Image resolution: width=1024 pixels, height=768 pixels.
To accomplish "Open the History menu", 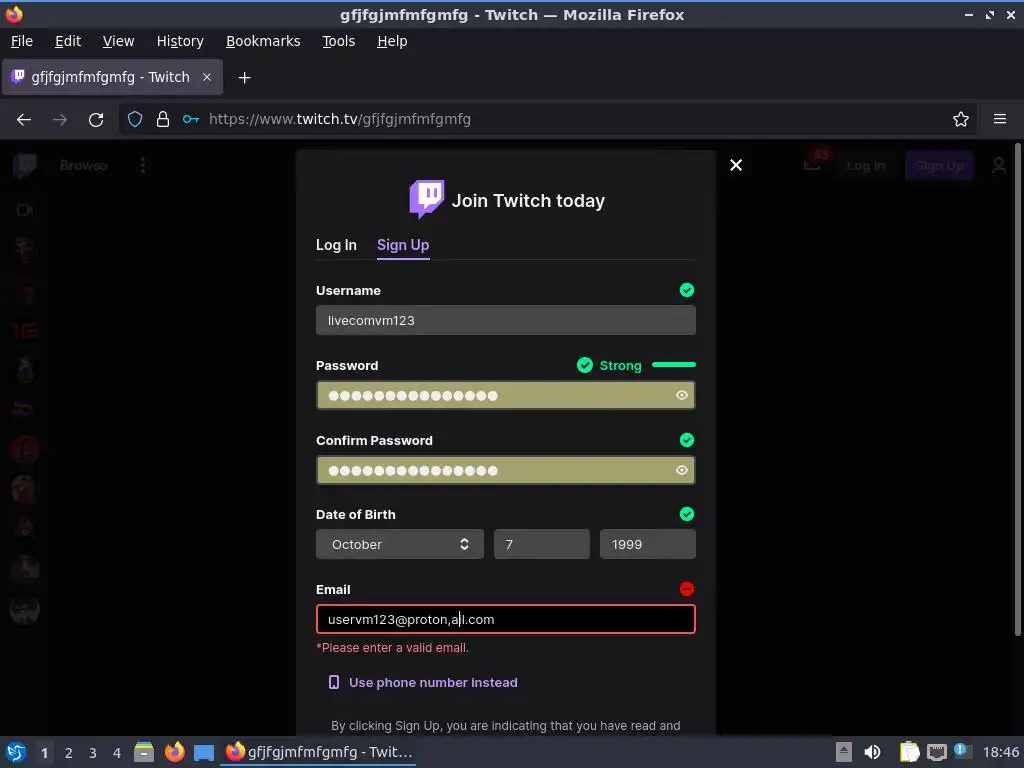I will point(180,41).
